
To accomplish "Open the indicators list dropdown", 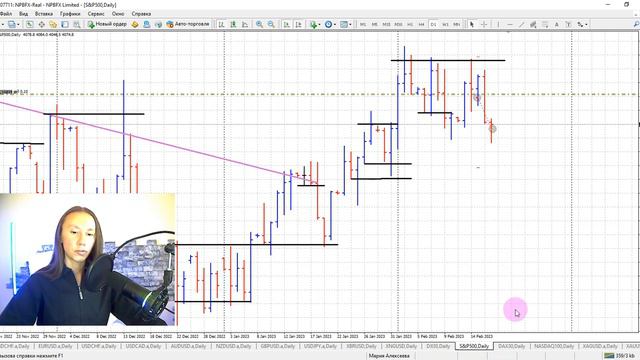I will (x=315, y=24).
